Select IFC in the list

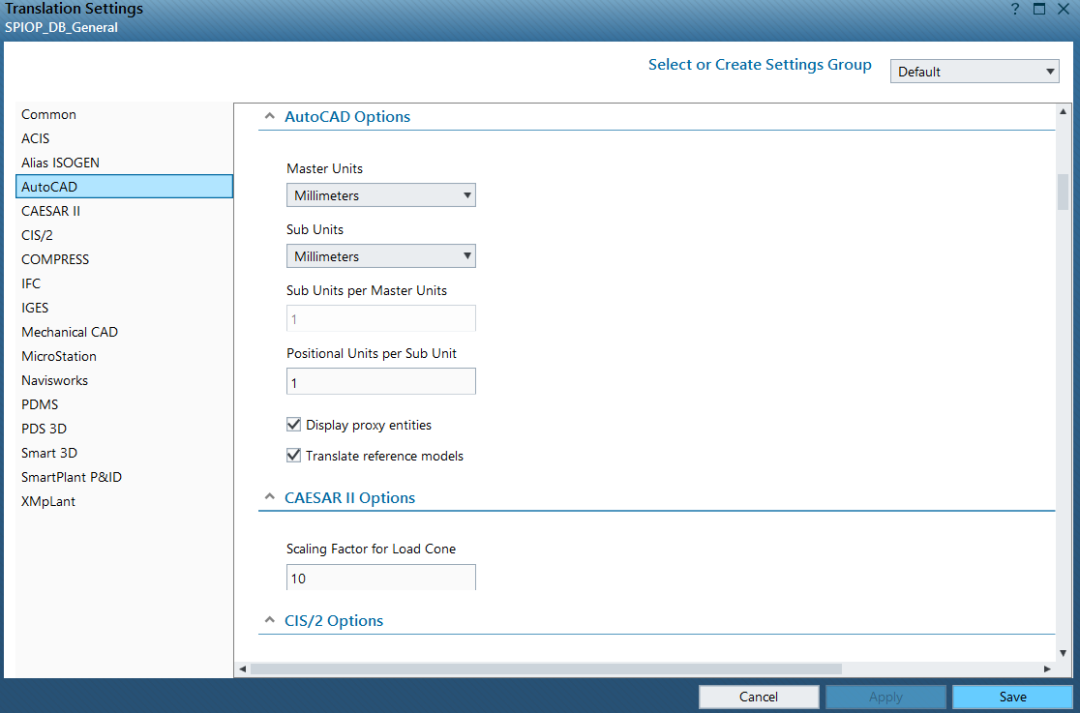124,283
